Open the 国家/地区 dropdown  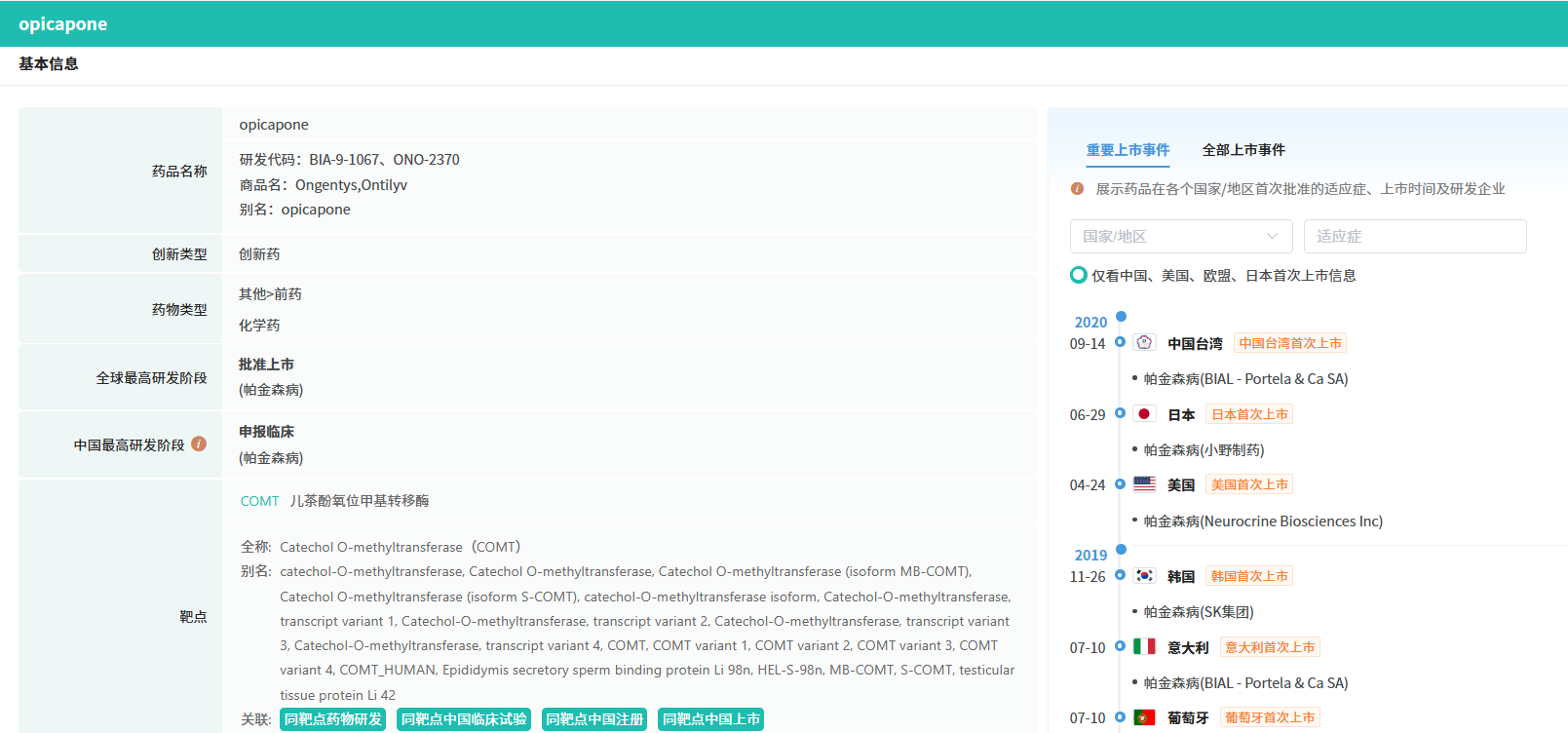tap(1181, 236)
